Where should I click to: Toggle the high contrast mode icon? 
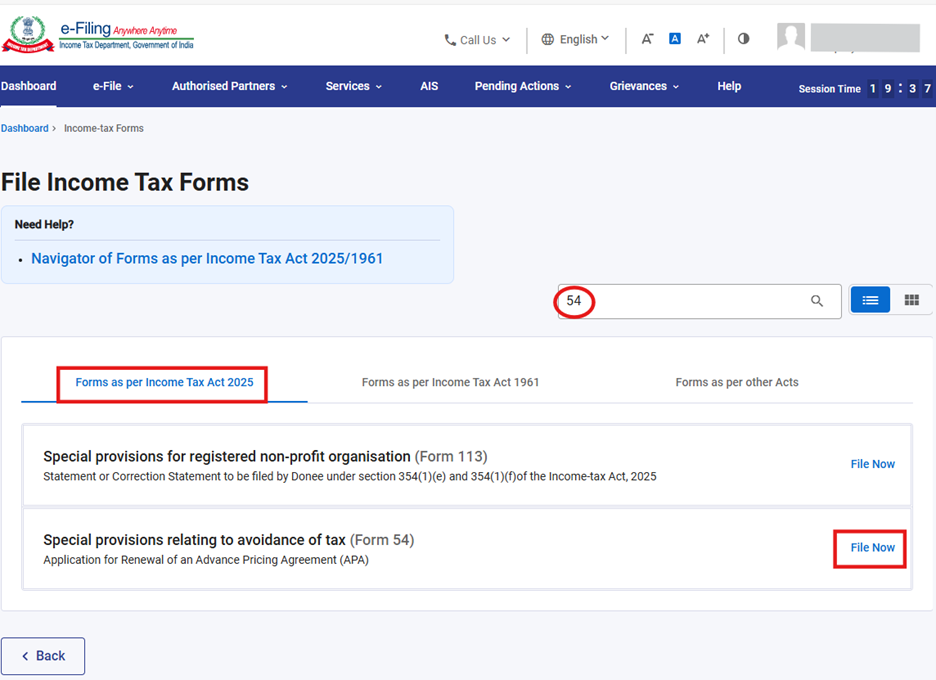[743, 39]
